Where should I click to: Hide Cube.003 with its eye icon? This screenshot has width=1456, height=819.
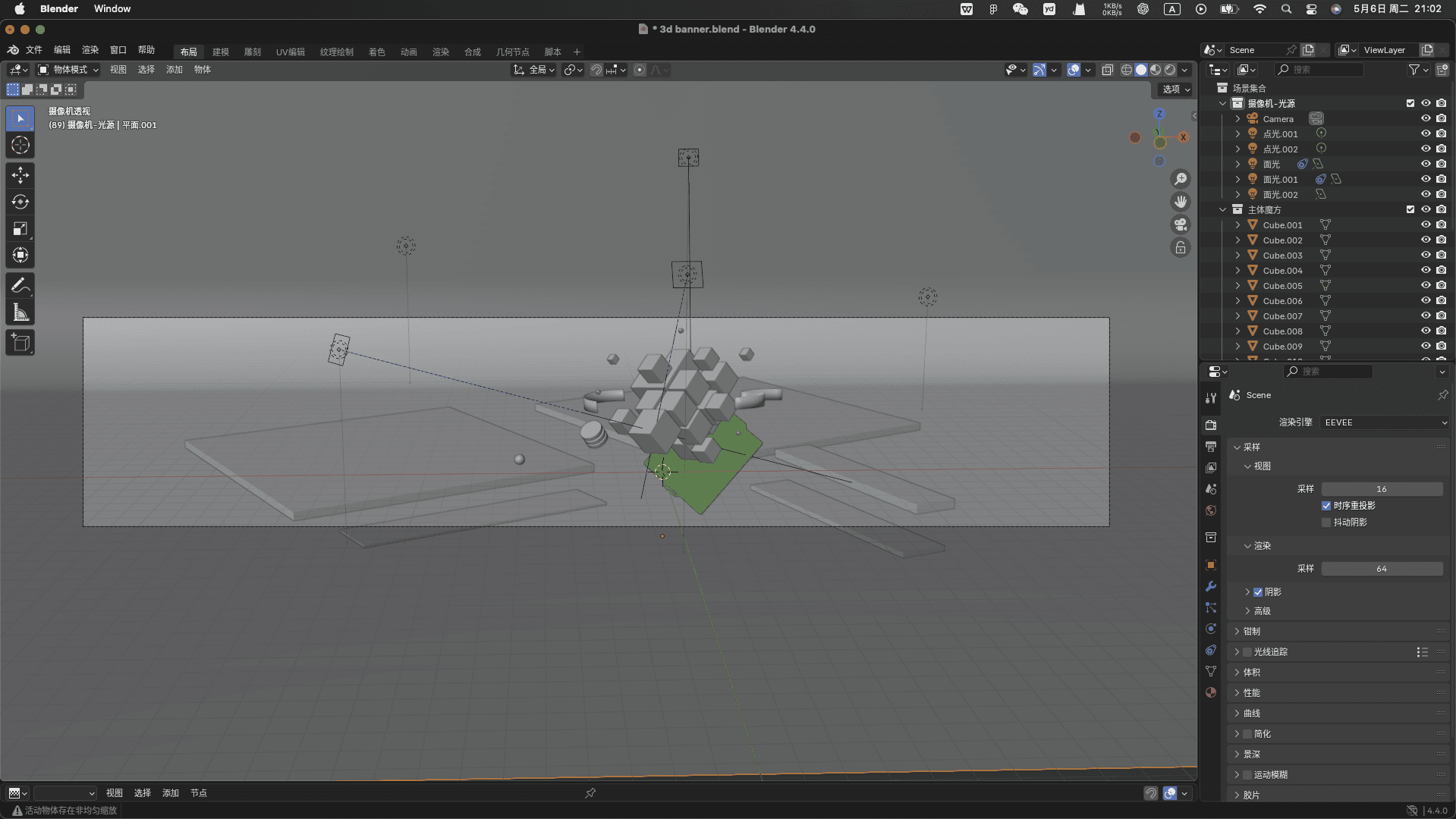coord(1426,255)
